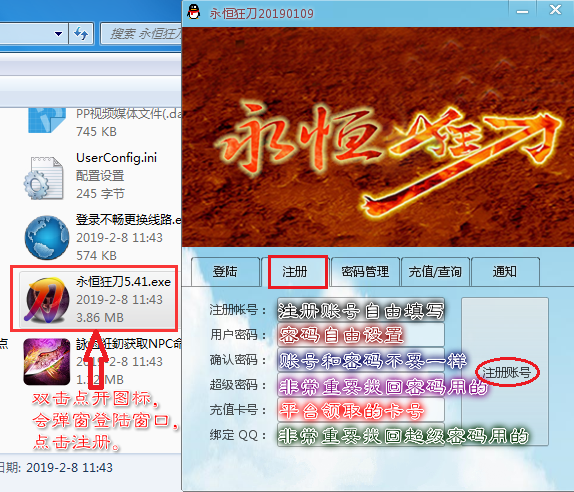The height and width of the screenshot is (492, 574).
Task: Click the 永恒狂刀5.41.exe file name
Action: [123, 282]
